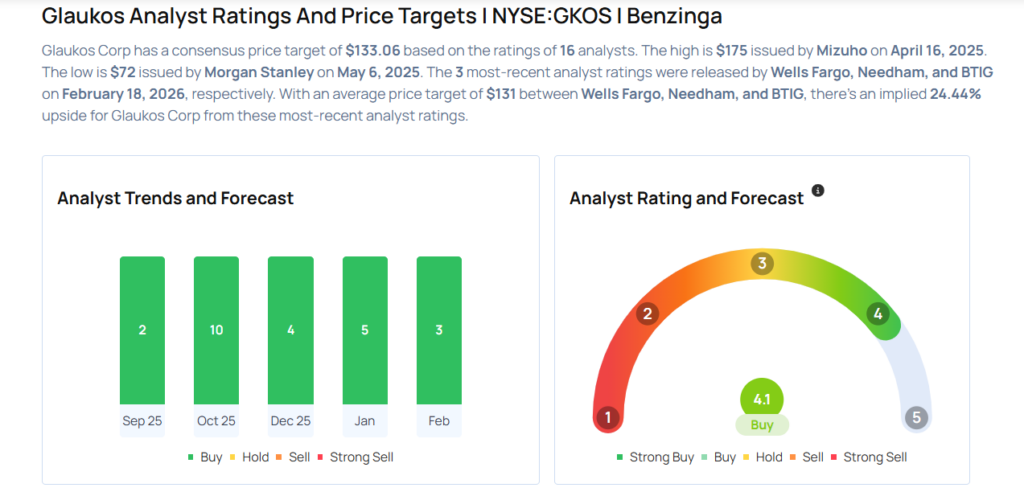Click the Glaukos Analyst Ratings page heading

(x=382, y=17)
